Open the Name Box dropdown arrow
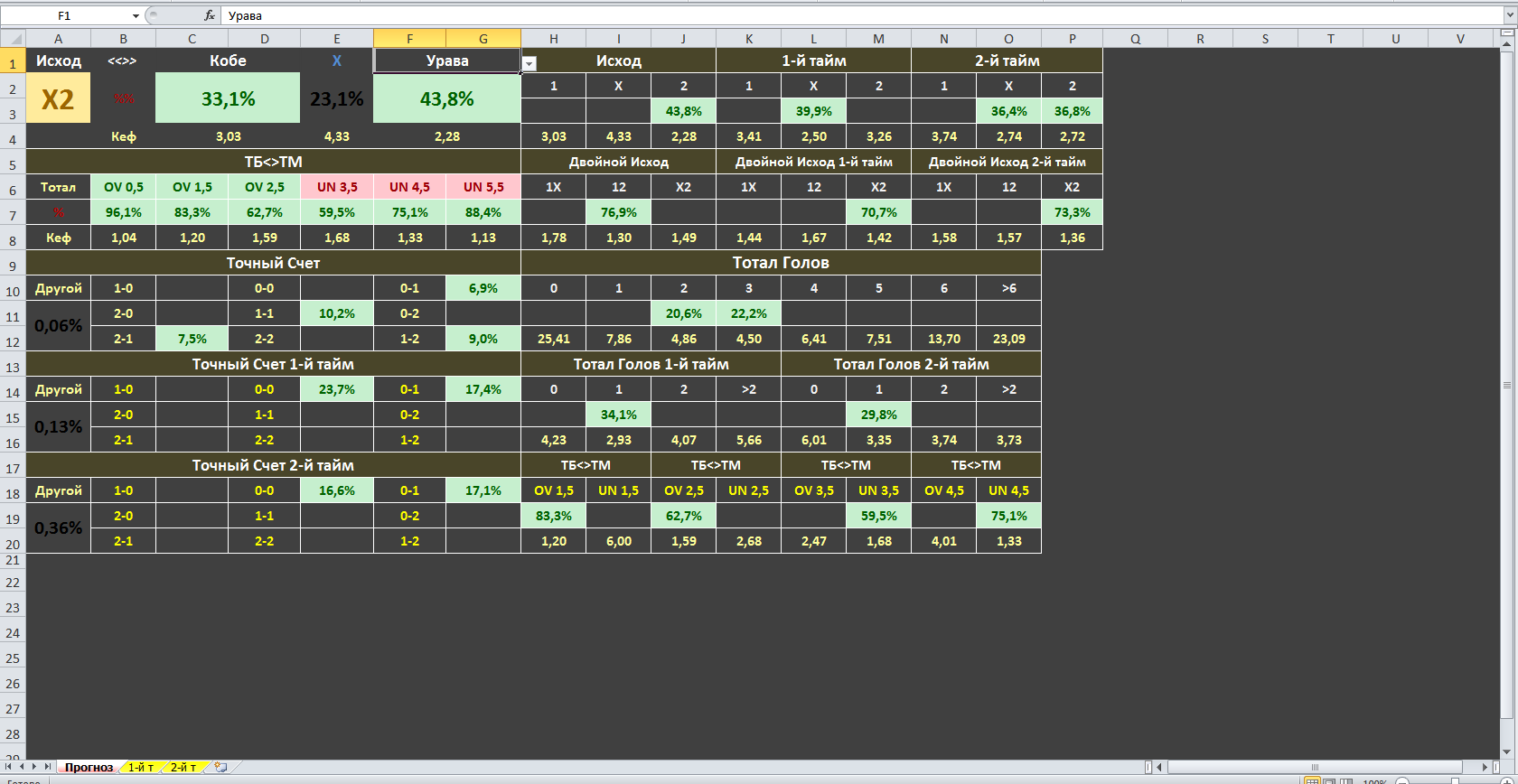The image size is (1518, 784). [136, 16]
